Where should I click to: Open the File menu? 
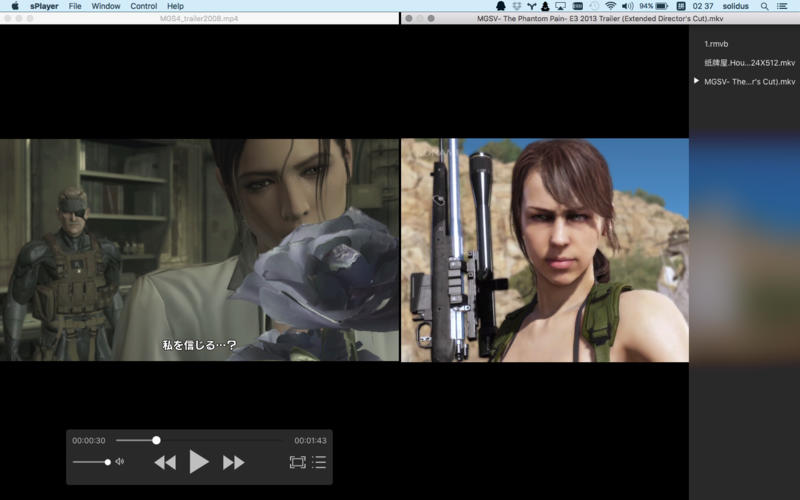75,6
